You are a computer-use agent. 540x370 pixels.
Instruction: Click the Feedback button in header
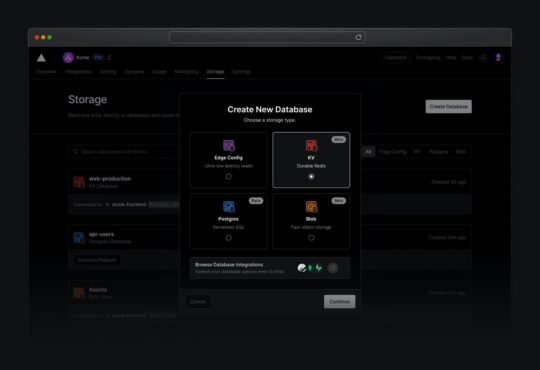point(396,58)
